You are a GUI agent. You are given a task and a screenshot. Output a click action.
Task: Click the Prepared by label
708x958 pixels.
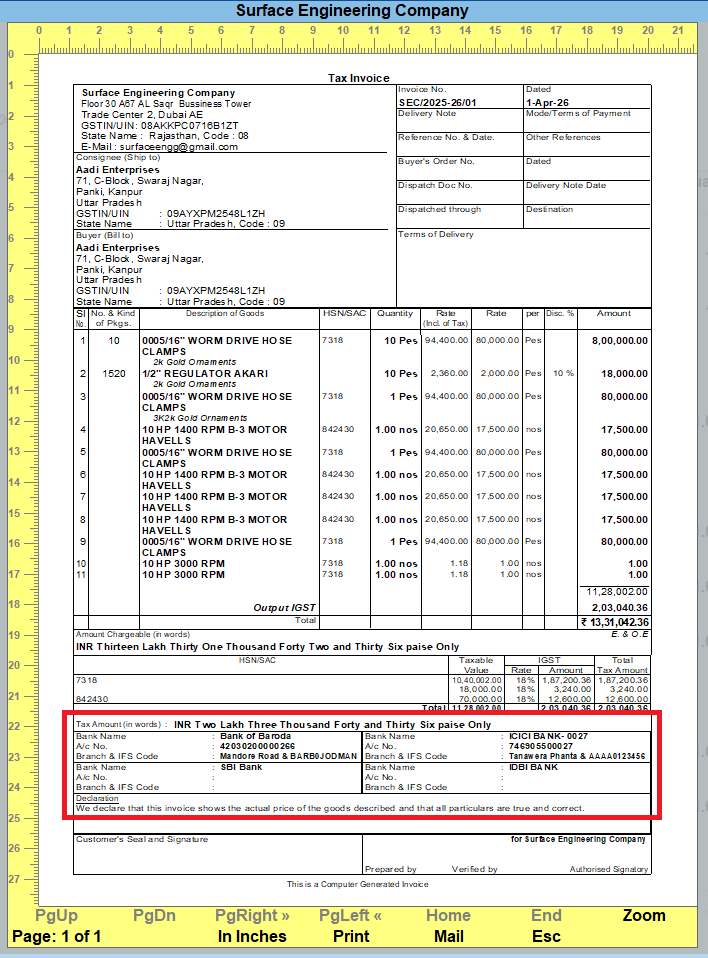[x=390, y=869]
